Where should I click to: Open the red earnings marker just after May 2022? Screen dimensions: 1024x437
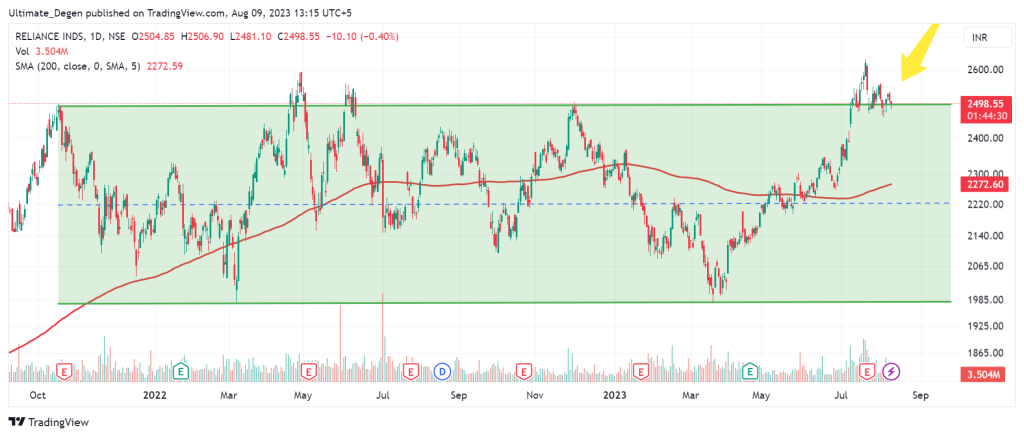pyautogui.click(x=308, y=372)
